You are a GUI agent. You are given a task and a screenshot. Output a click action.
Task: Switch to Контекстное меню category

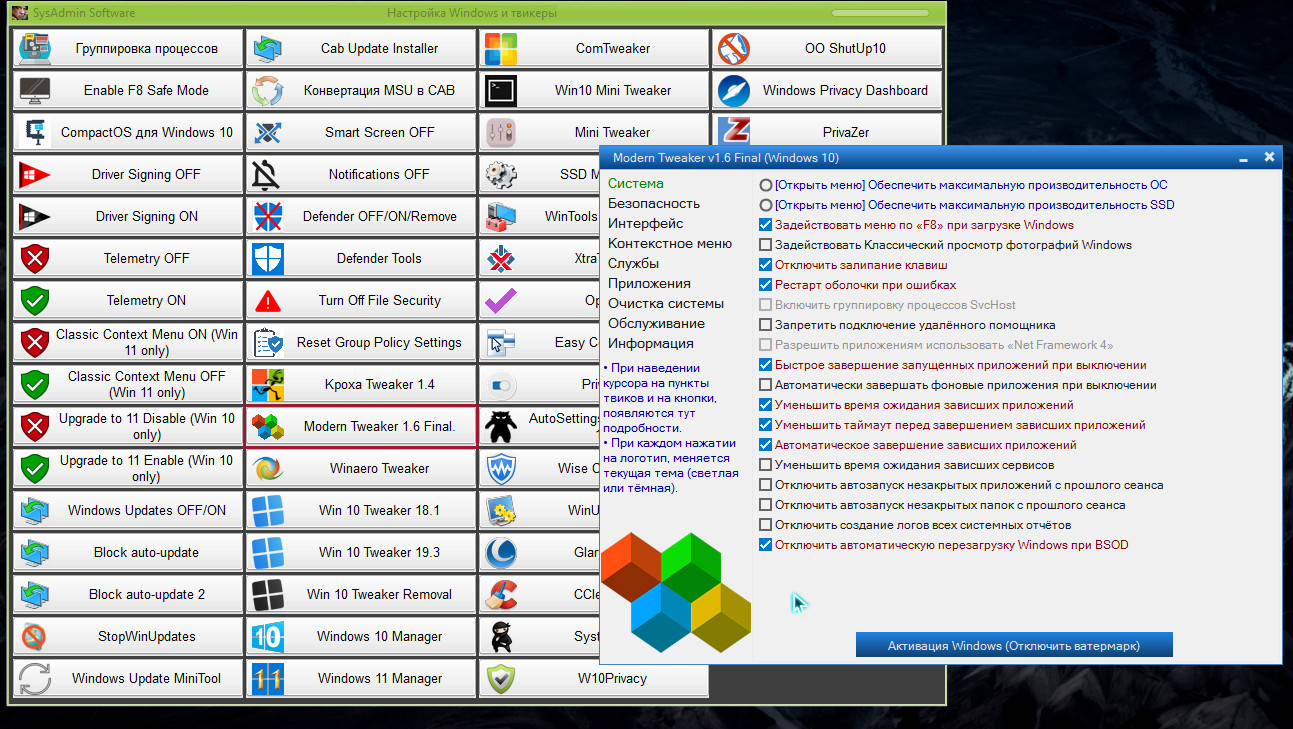(x=669, y=243)
